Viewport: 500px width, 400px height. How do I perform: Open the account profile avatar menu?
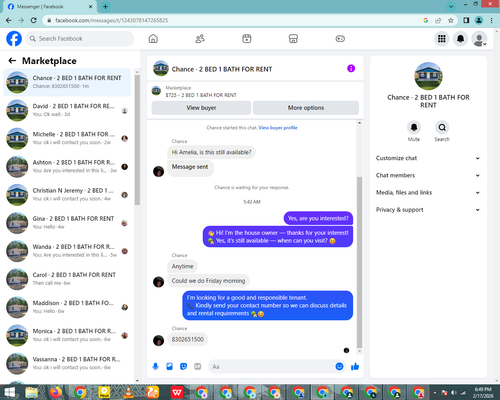point(479,39)
